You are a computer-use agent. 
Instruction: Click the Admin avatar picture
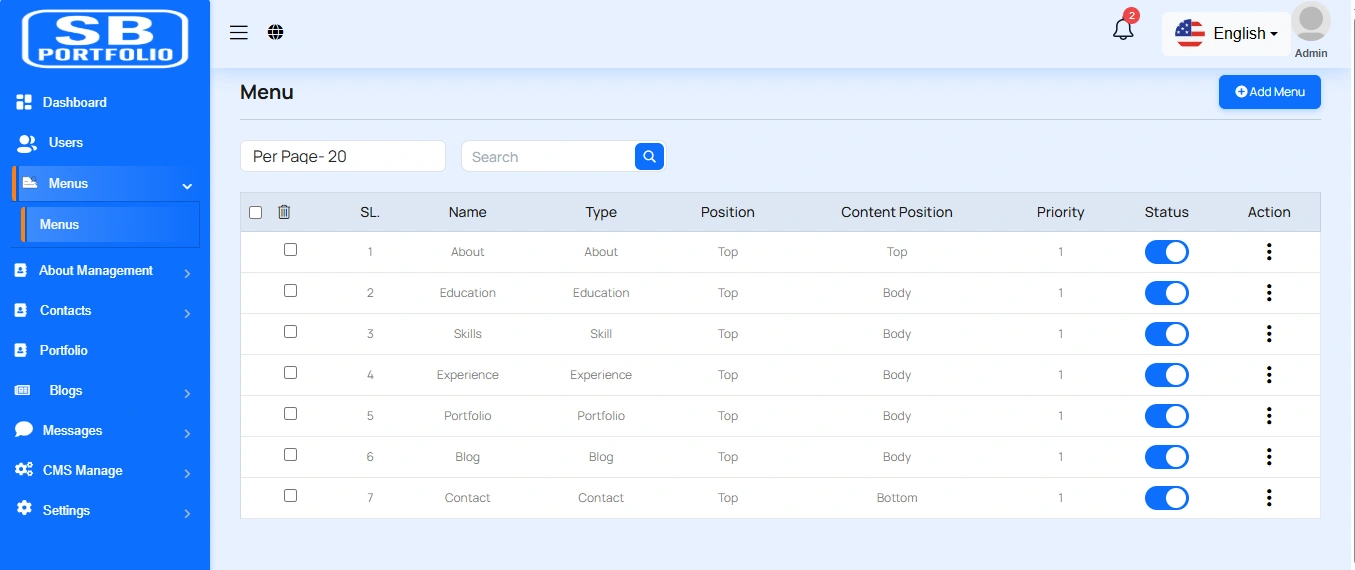click(x=1310, y=23)
